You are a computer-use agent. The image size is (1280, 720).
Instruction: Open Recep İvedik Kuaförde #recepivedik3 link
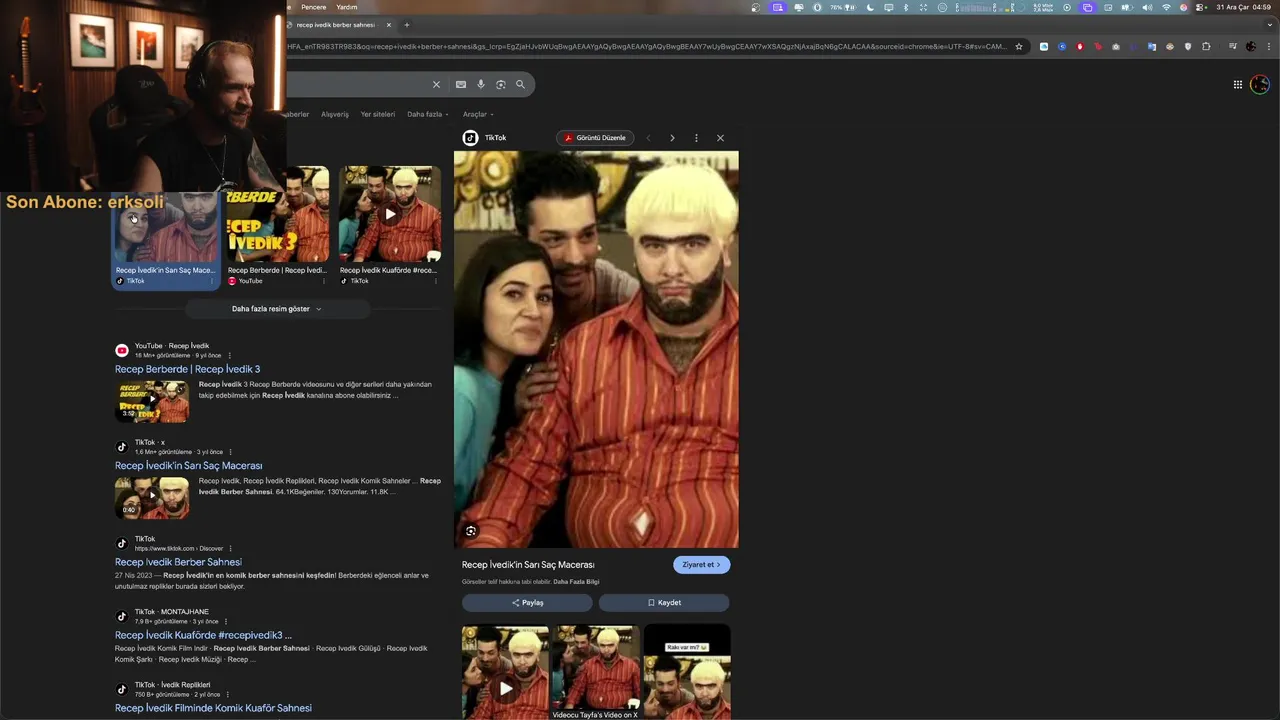(x=203, y=635)
